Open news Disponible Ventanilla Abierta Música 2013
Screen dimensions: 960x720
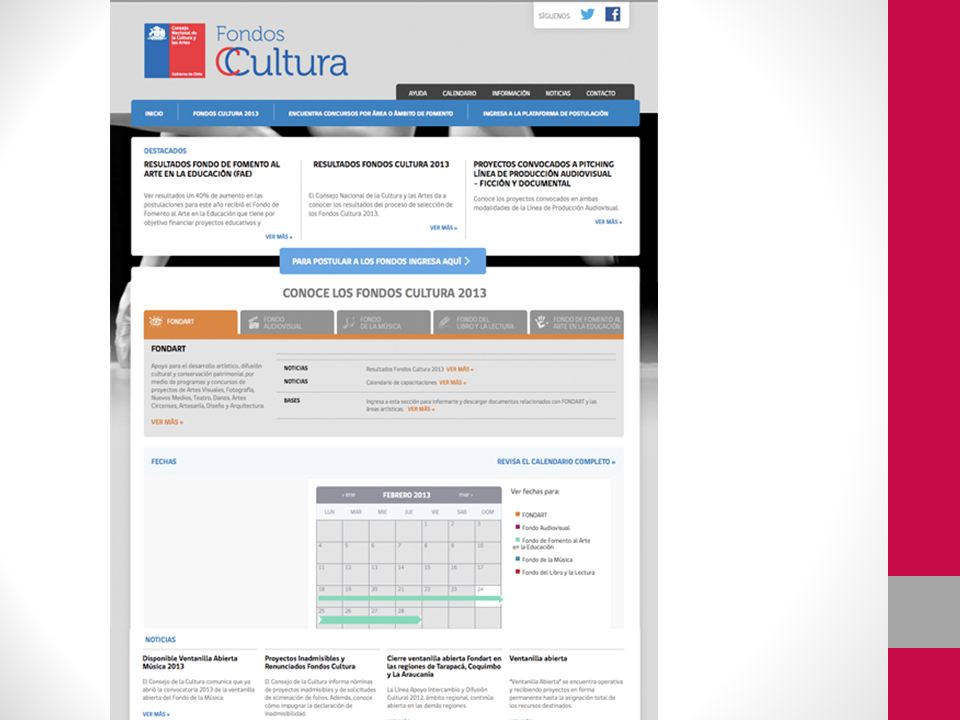pos(190,662)
